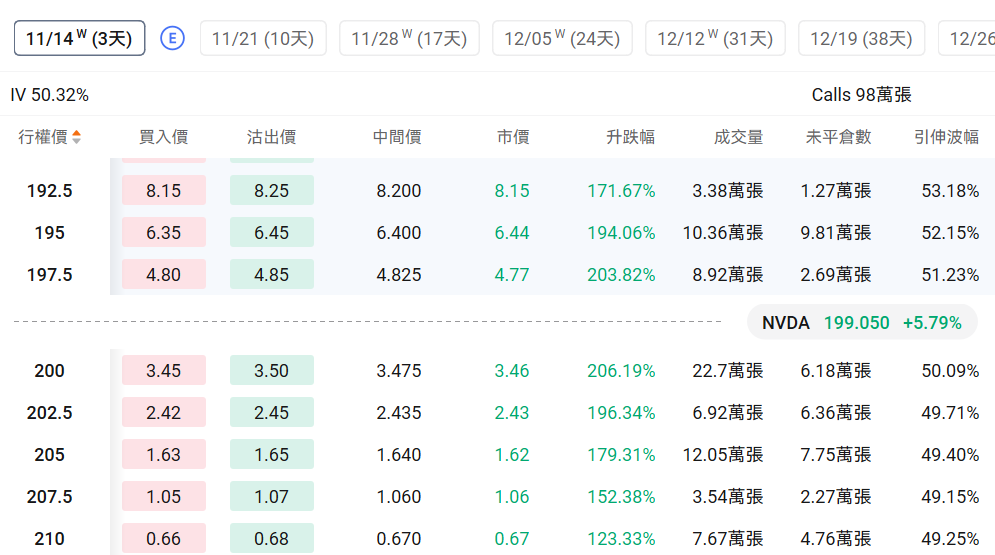995x555 pixels.
Task: Click the 買入價 column header
Action: 163,137
